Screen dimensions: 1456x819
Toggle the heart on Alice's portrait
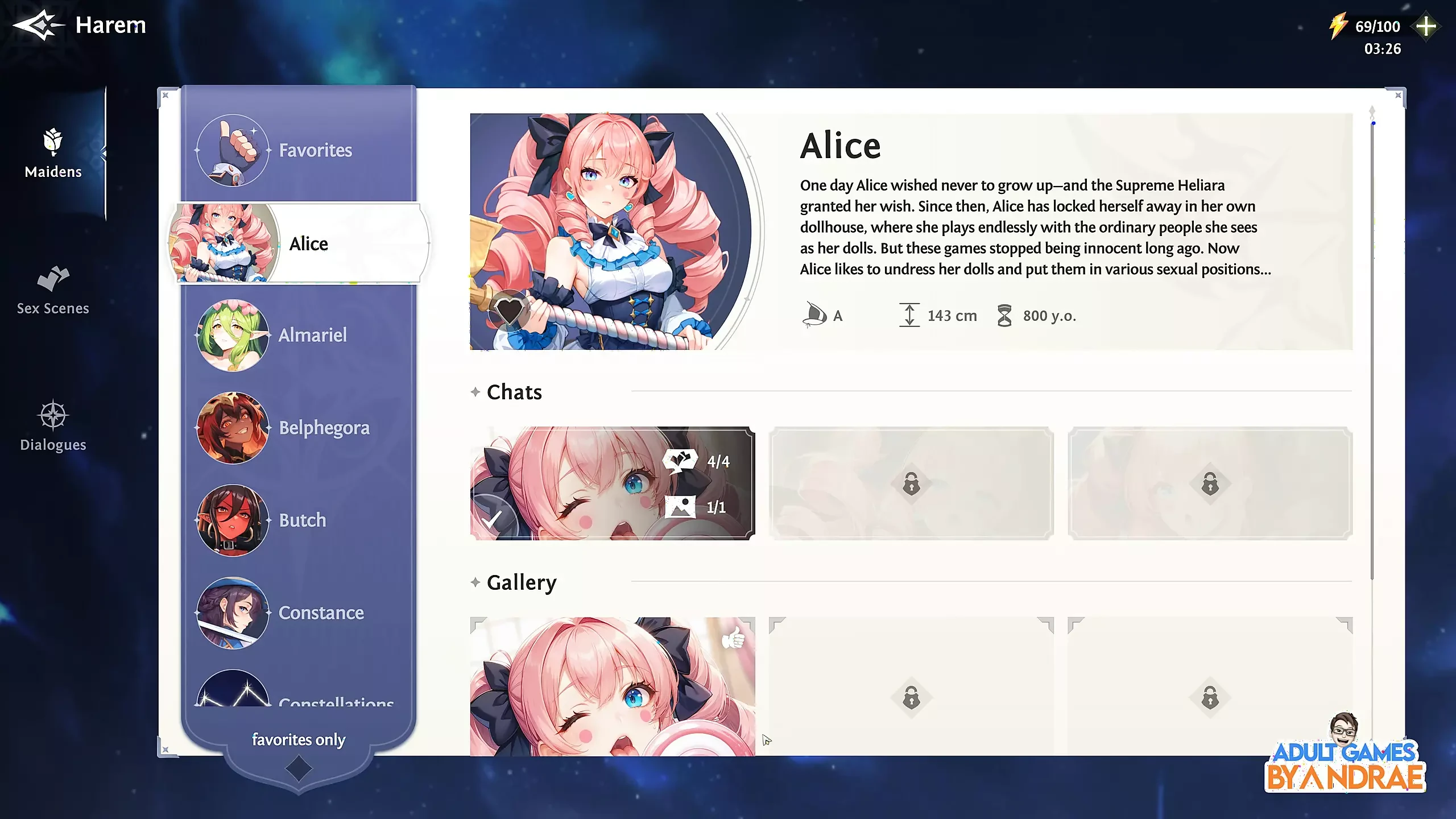[508, 311]
